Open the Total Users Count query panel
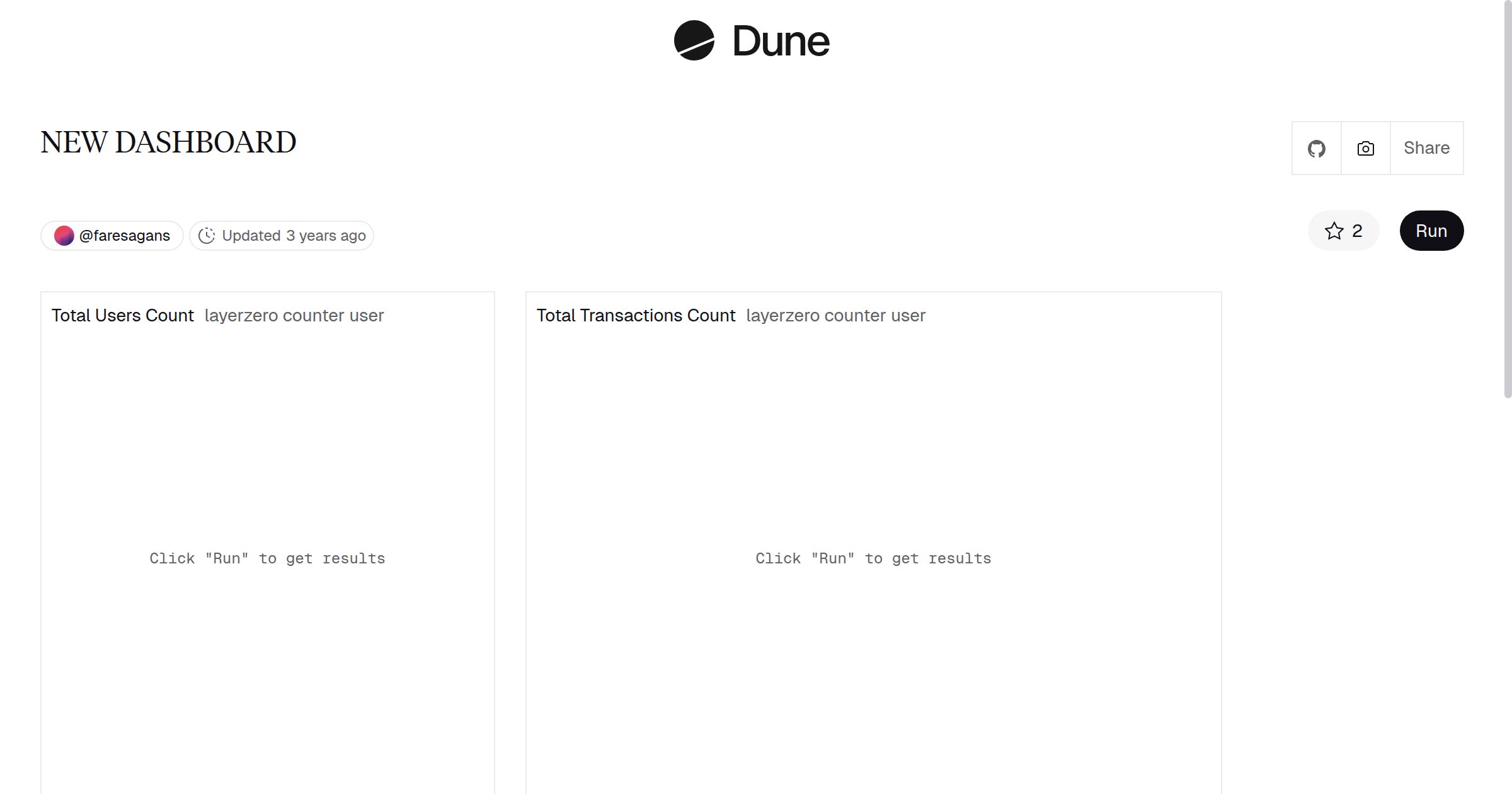This screenshot has width=1512, height=794. pos(123,315)
